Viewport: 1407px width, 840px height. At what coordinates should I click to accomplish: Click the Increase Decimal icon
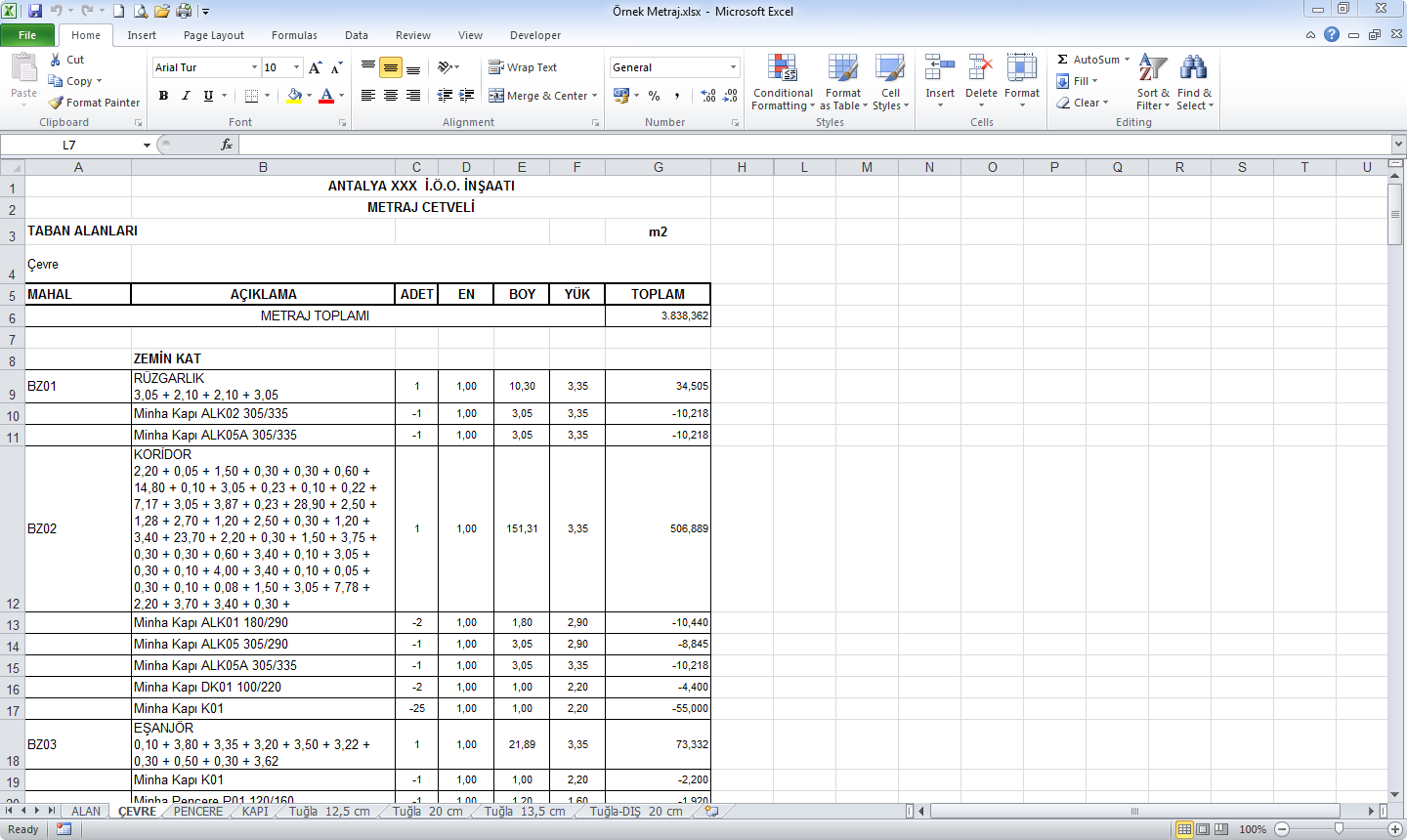pos(708,96)
